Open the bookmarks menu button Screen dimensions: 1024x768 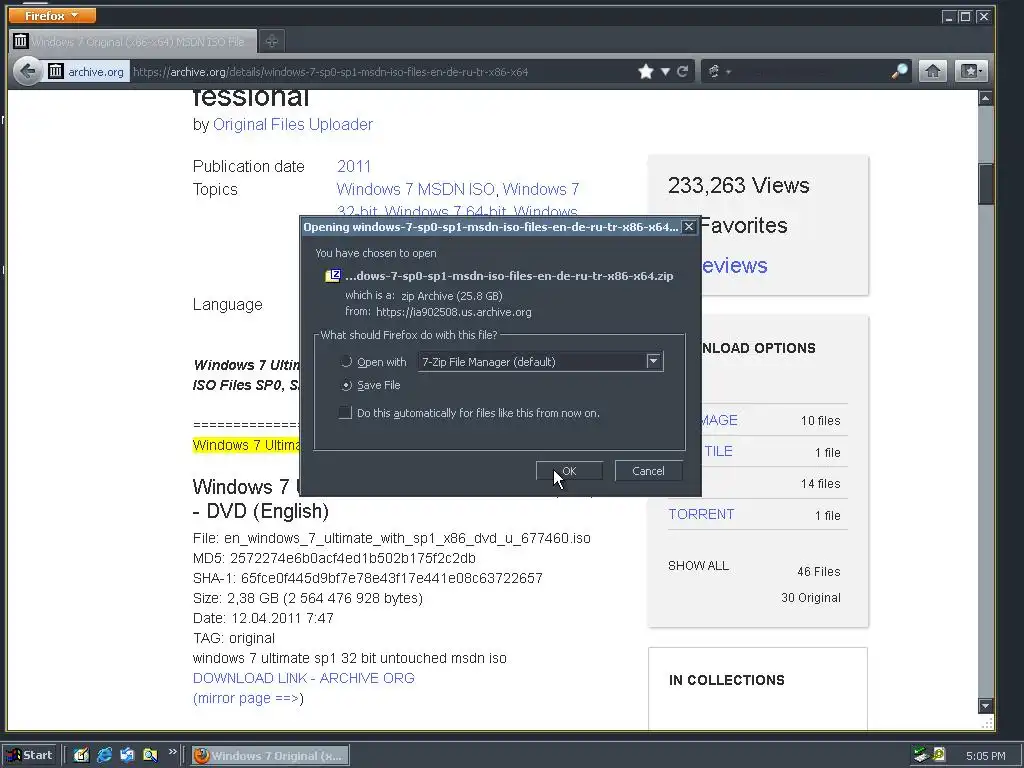pos(970,71)
